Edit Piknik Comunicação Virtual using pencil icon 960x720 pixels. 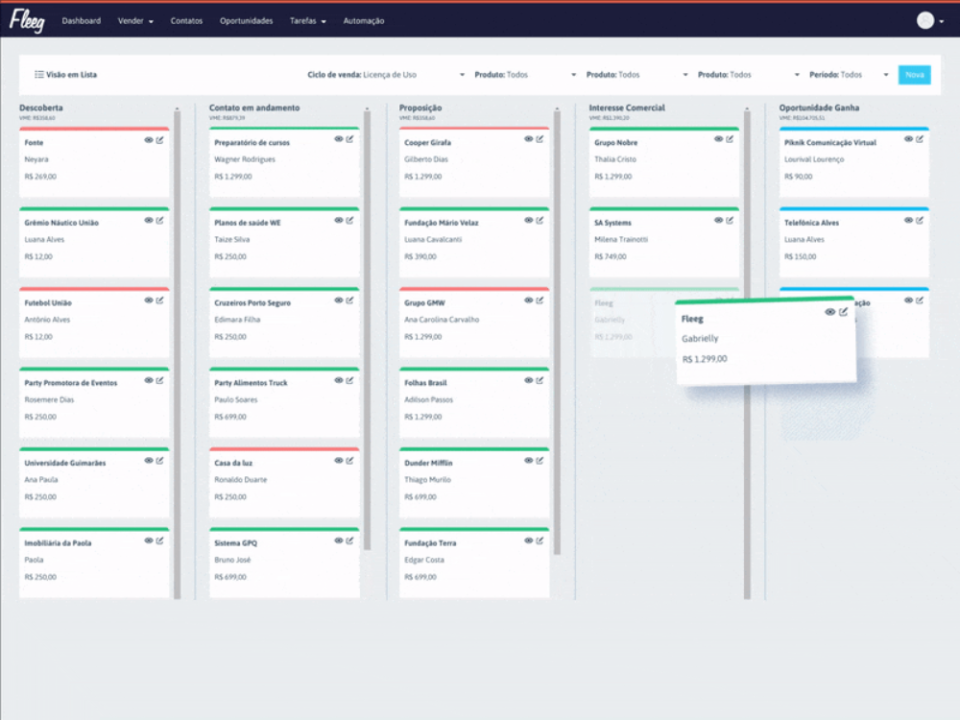[x=920, y=140]
